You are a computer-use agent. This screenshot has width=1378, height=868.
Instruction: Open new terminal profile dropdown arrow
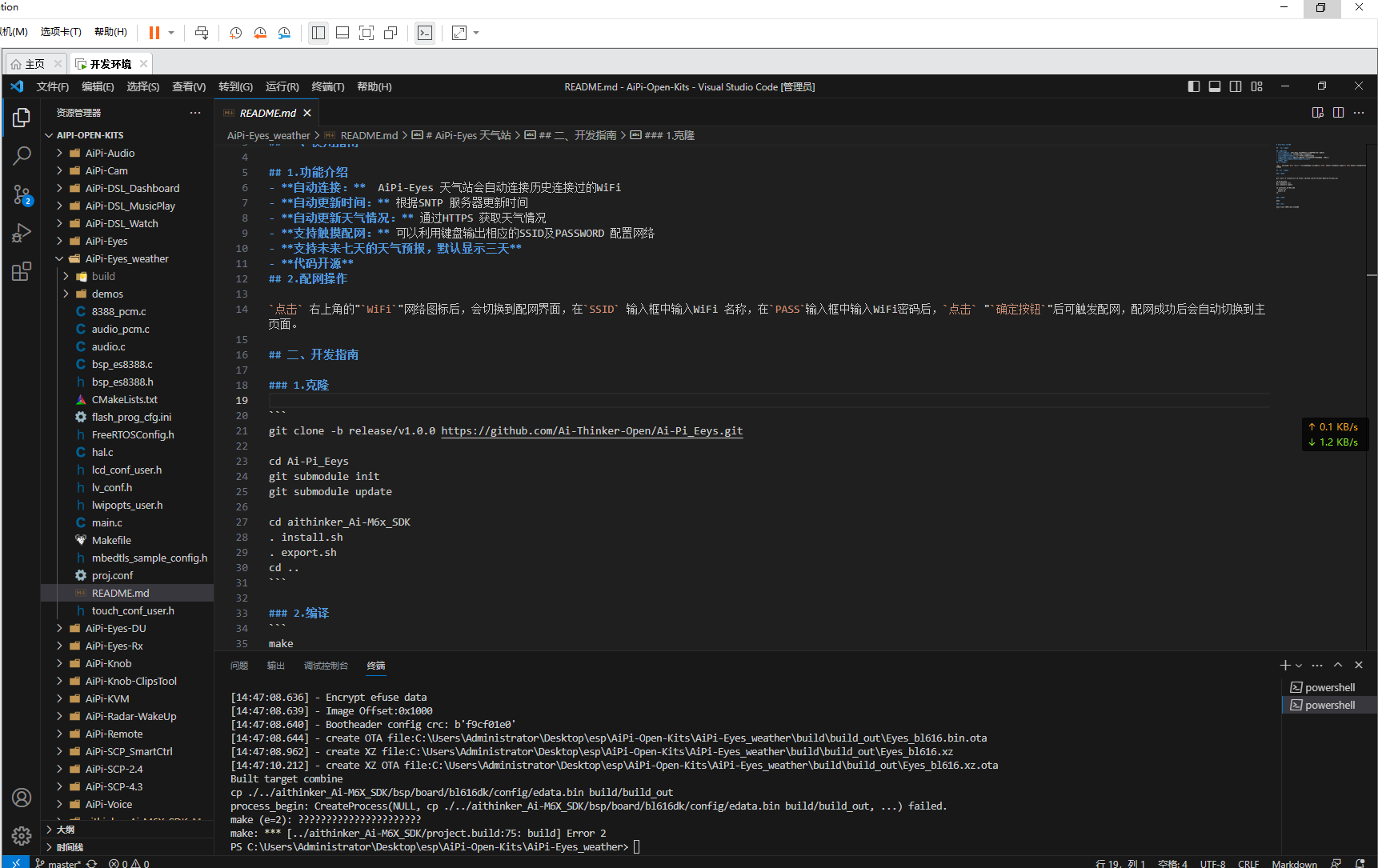tap(1299, 666)
